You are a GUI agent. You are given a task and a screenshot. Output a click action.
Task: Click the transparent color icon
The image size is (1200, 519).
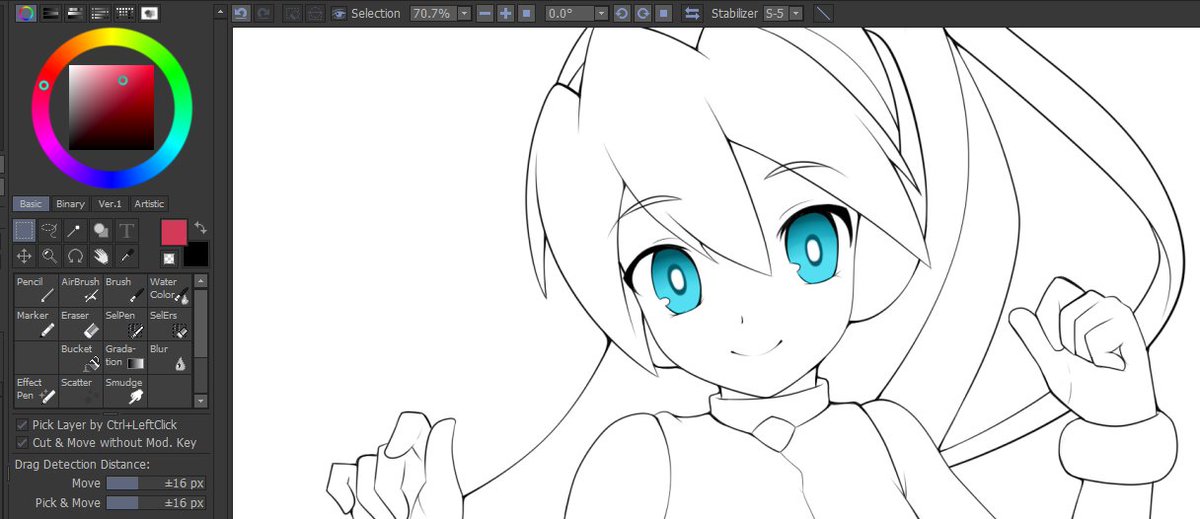(x=168, y=258)
